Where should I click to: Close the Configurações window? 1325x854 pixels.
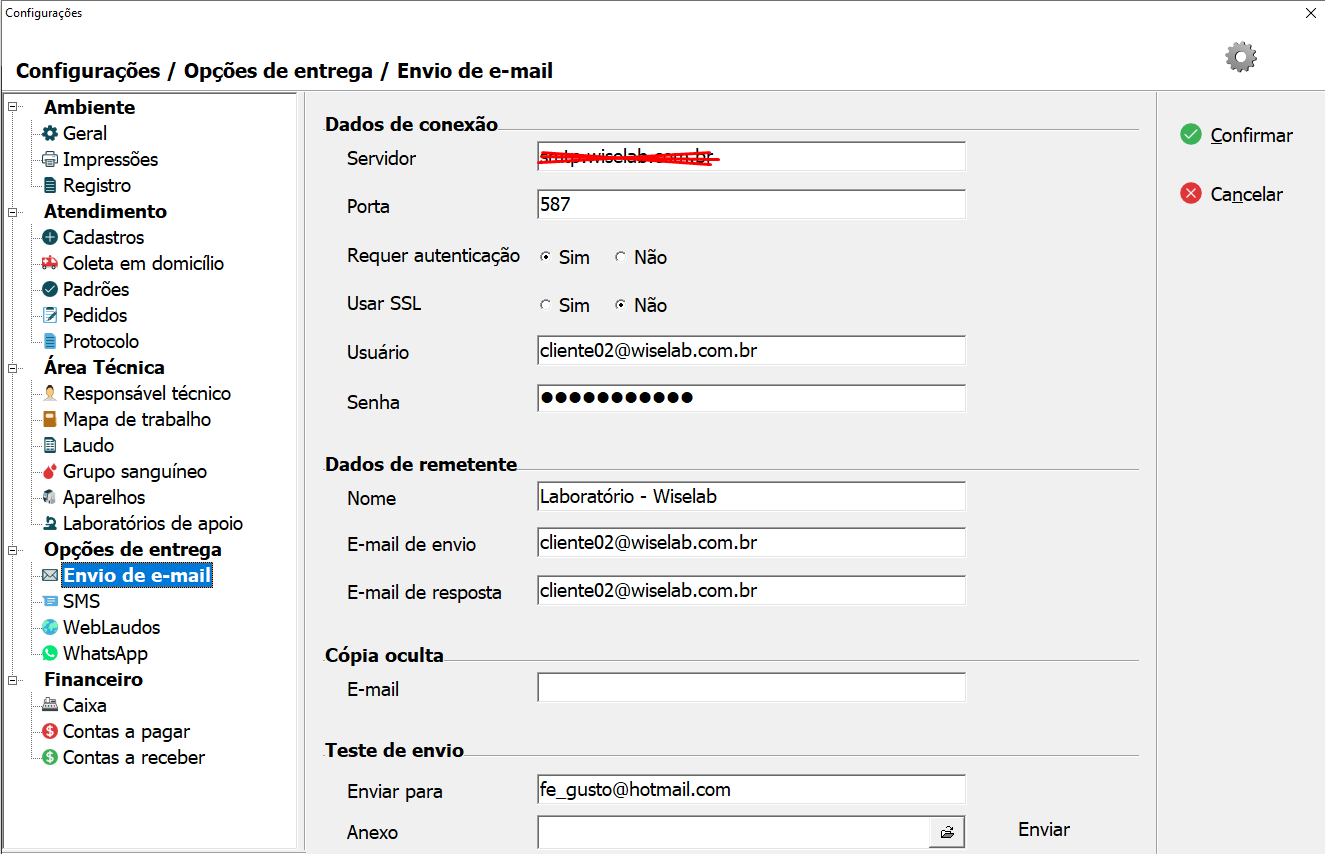pyautogui.click(x=1310, y=13)
